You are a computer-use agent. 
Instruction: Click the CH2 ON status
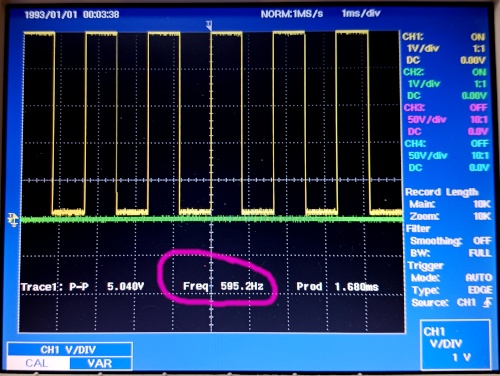(x=479, y=72)
